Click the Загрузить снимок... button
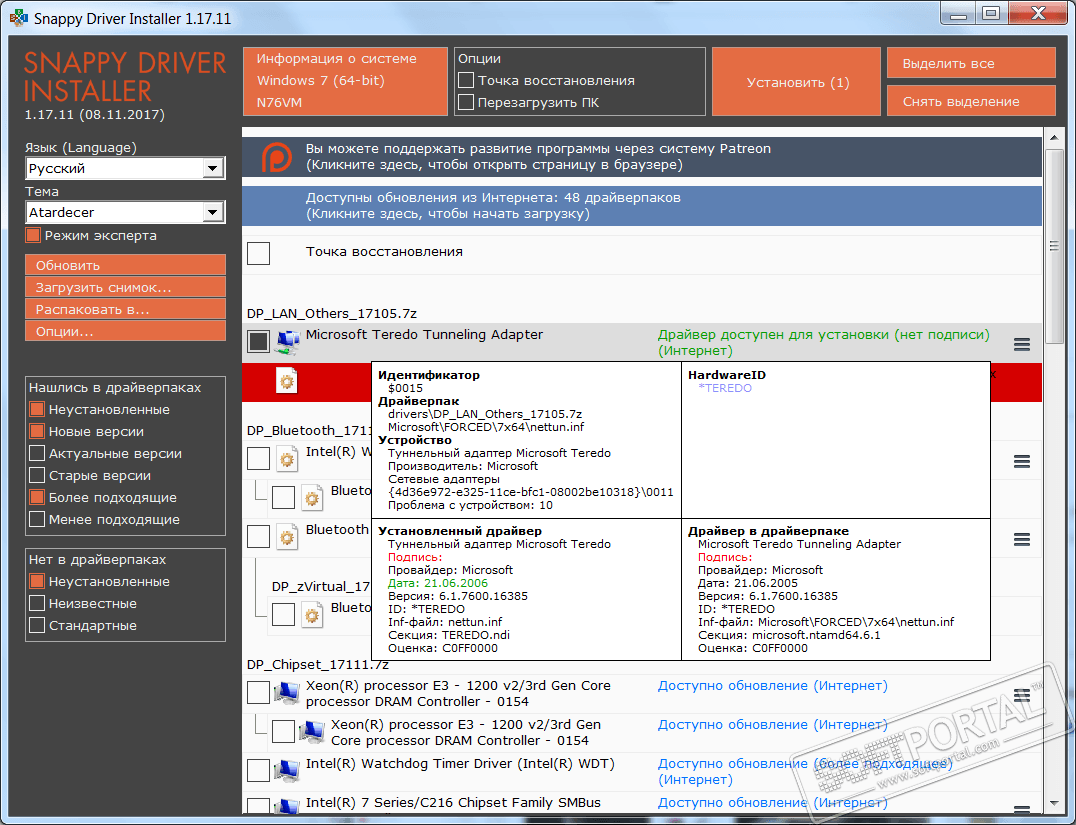 point(126,287)
